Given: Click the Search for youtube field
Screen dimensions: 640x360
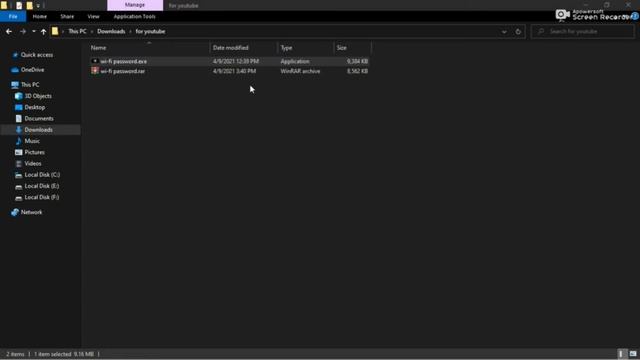Looking at the screenshot, I should pyautogui.click(x=583, y=31).
